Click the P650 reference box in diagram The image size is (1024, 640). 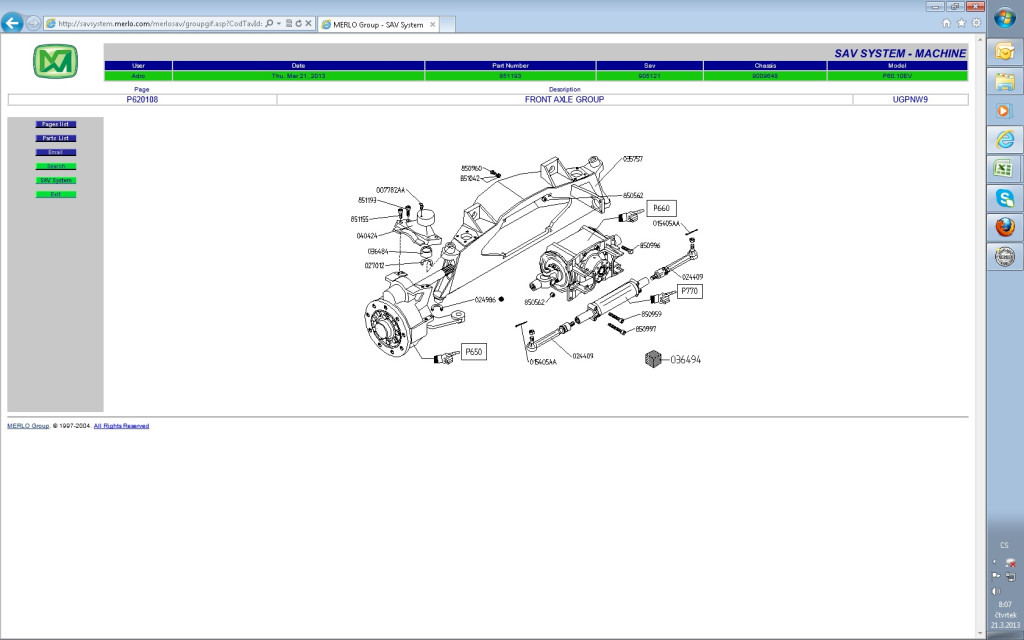473,352
